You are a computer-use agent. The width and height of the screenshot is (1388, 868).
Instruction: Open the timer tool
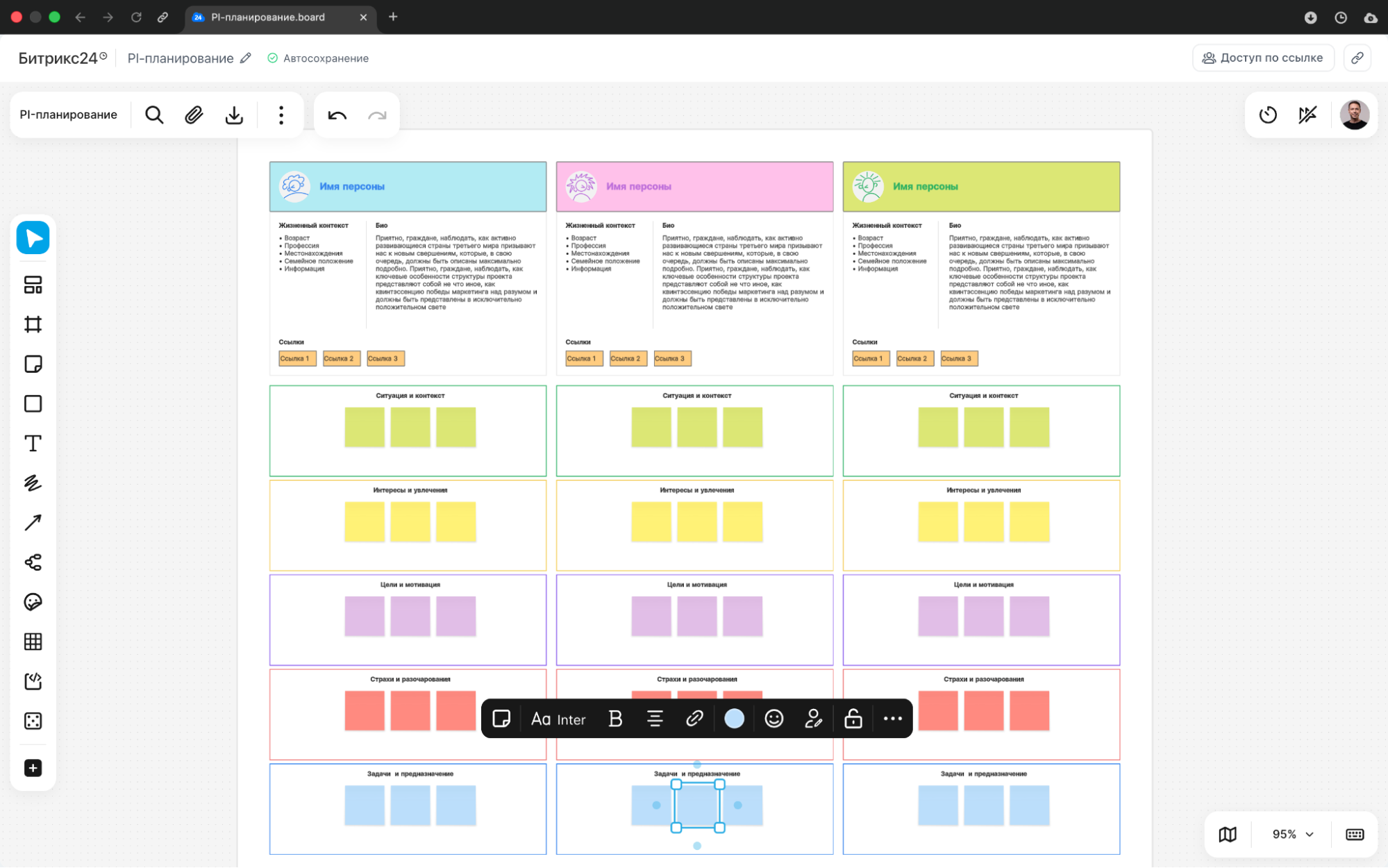(x=1268, y=115)
